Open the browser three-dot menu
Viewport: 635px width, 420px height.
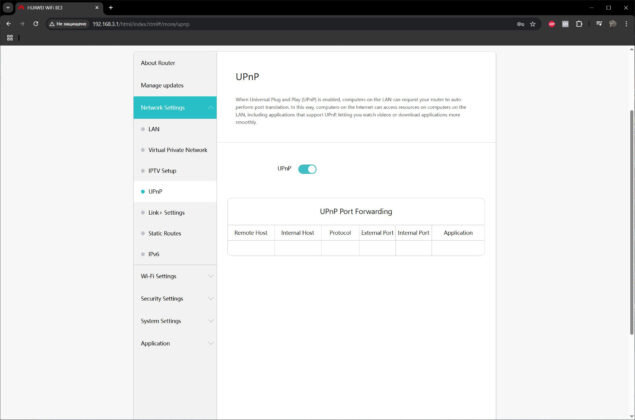click(626, 24)
